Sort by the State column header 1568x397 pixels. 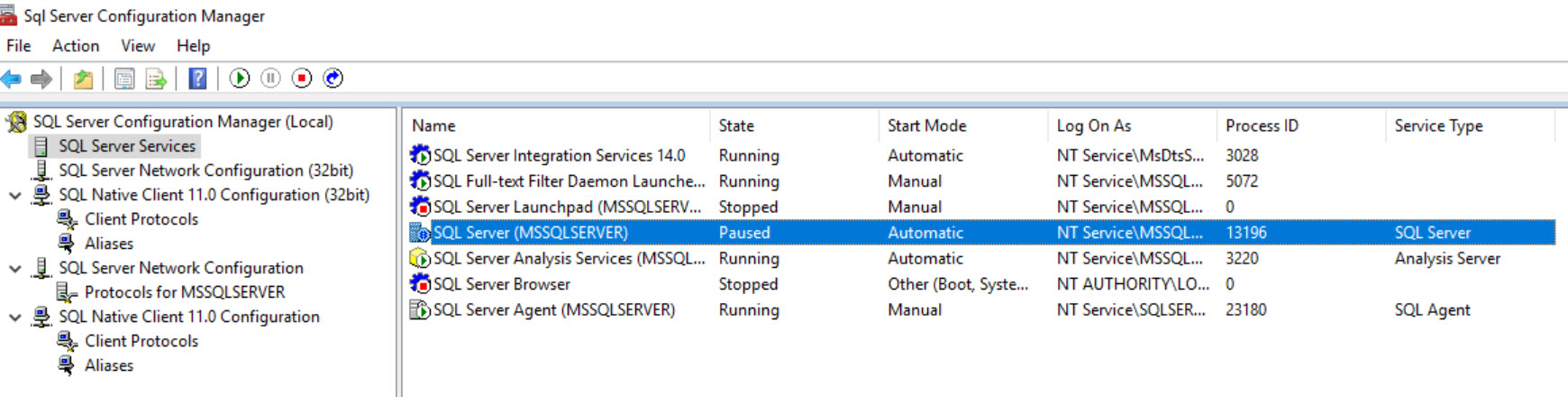795,125
